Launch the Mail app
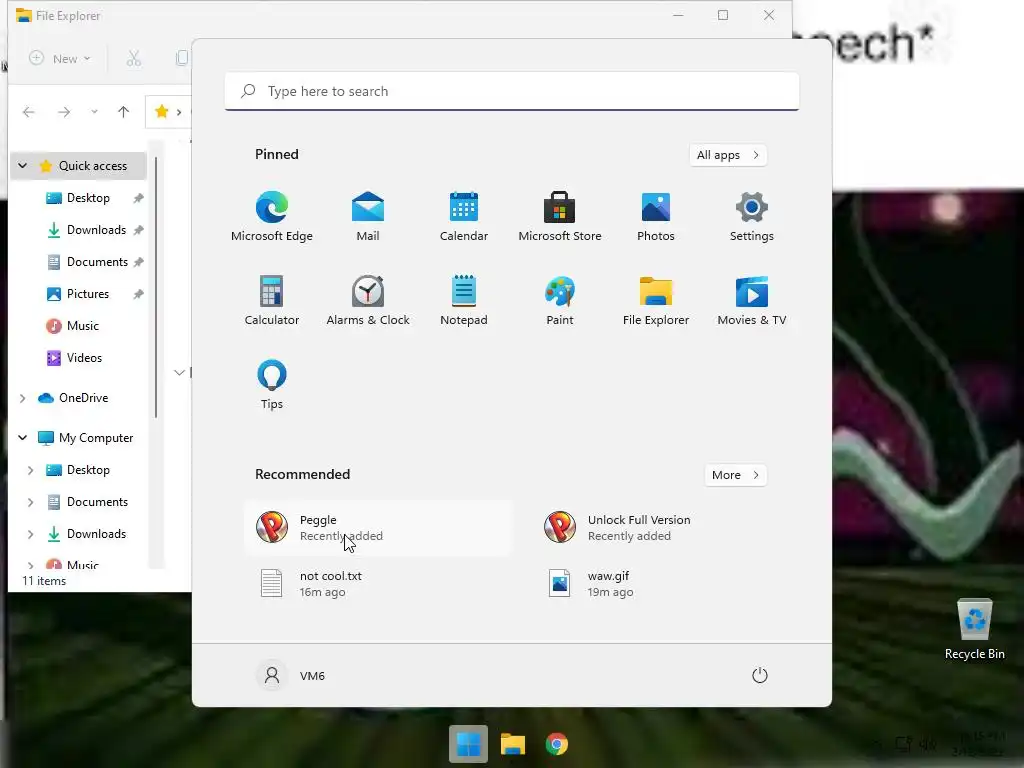The image size is (1024, 768). coord(368,217)
